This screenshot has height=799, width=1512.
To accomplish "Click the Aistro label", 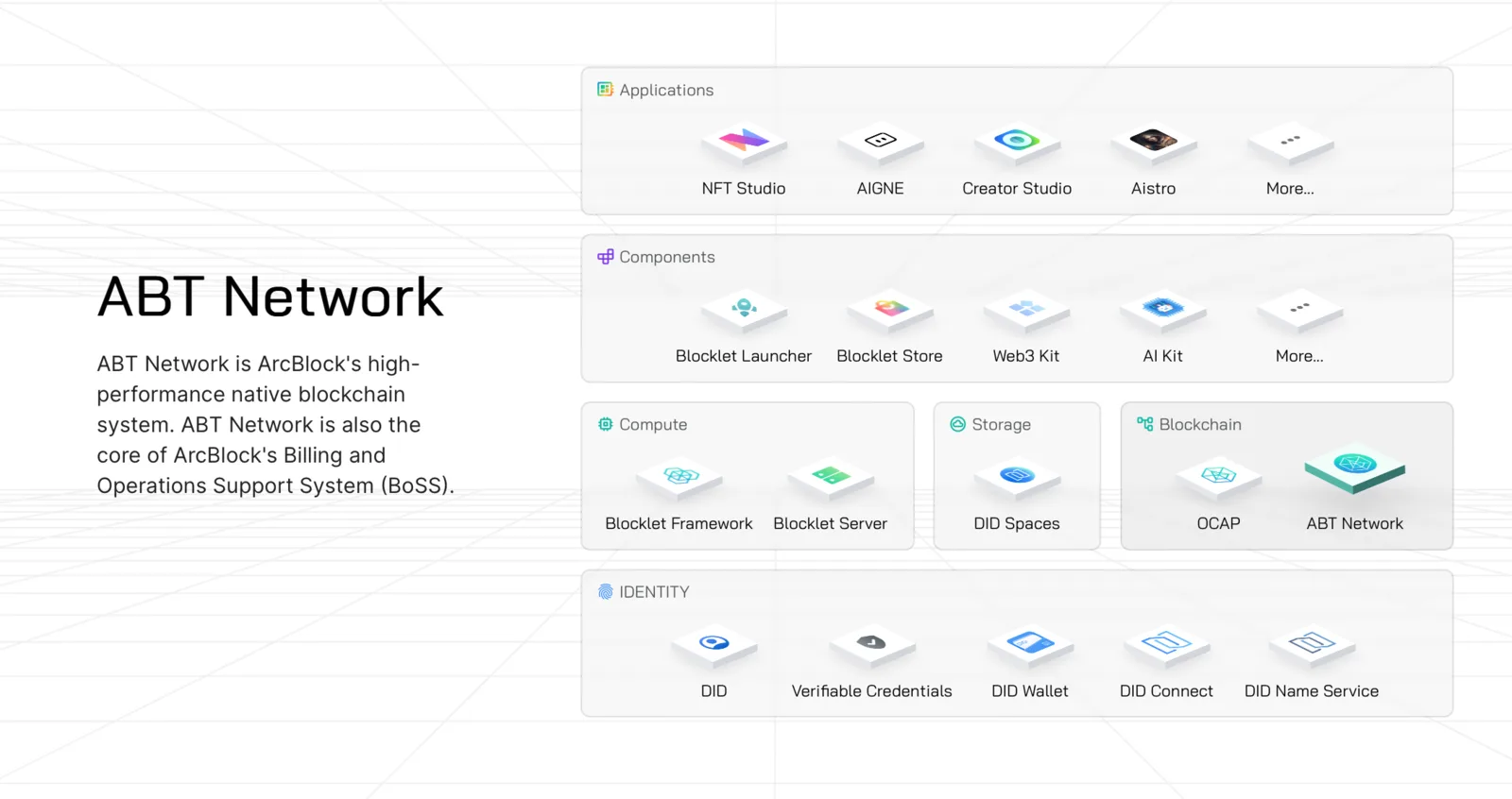I will 1154,189.
